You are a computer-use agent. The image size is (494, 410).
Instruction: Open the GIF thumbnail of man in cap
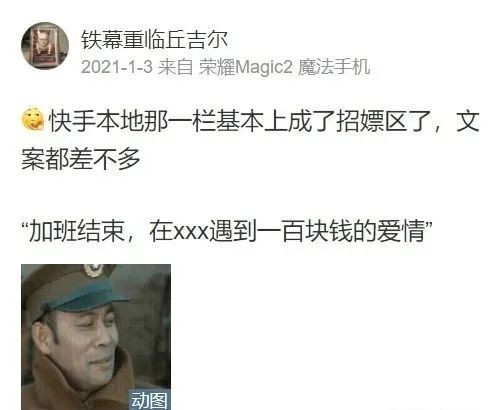click(96, 337)
